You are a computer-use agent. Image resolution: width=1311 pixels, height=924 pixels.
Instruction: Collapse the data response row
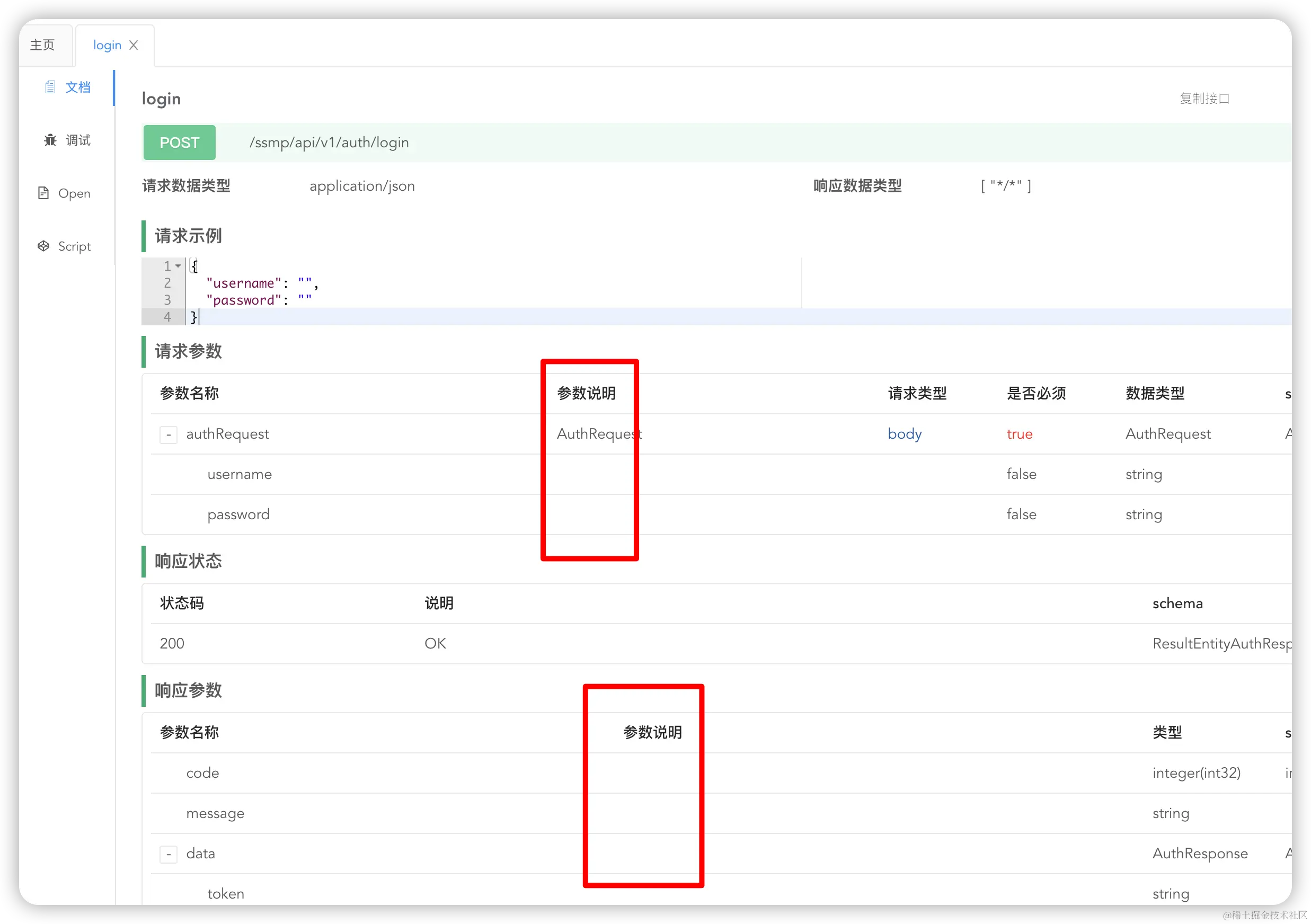pos(169,854)
